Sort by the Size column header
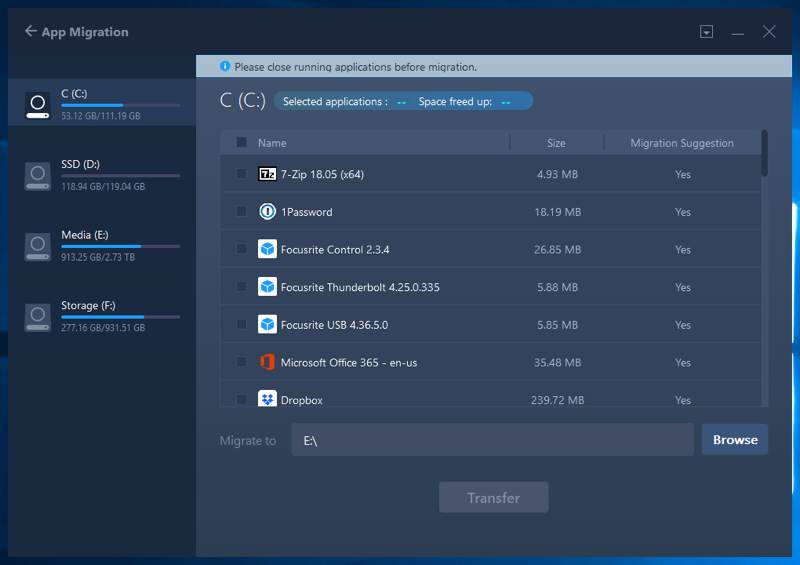The width and height of the screenshot is (800, 565). (x=556, y=143)
